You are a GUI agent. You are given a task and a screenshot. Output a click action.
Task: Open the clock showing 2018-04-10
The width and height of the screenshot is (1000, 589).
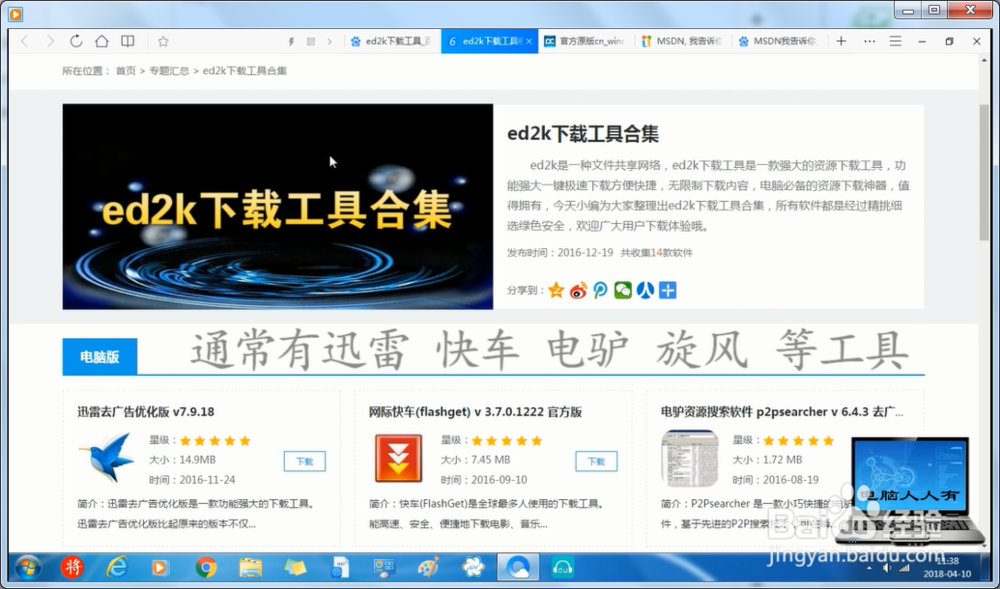[947, 567]
